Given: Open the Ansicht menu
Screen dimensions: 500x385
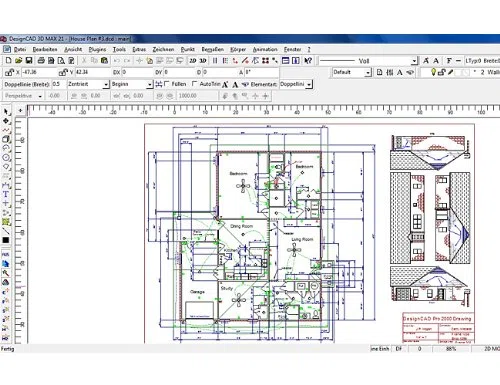Looking at the screenshot, I should pos(73,49).
